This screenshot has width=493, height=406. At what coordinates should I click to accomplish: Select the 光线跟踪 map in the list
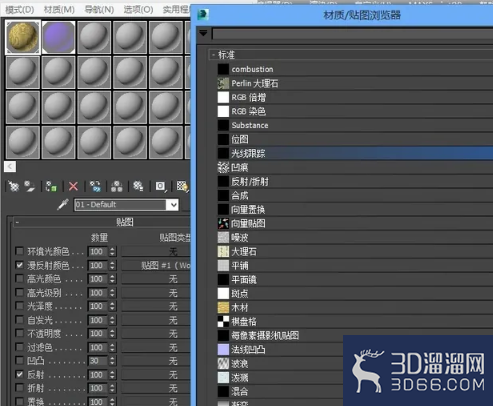[x=355, y=153]
